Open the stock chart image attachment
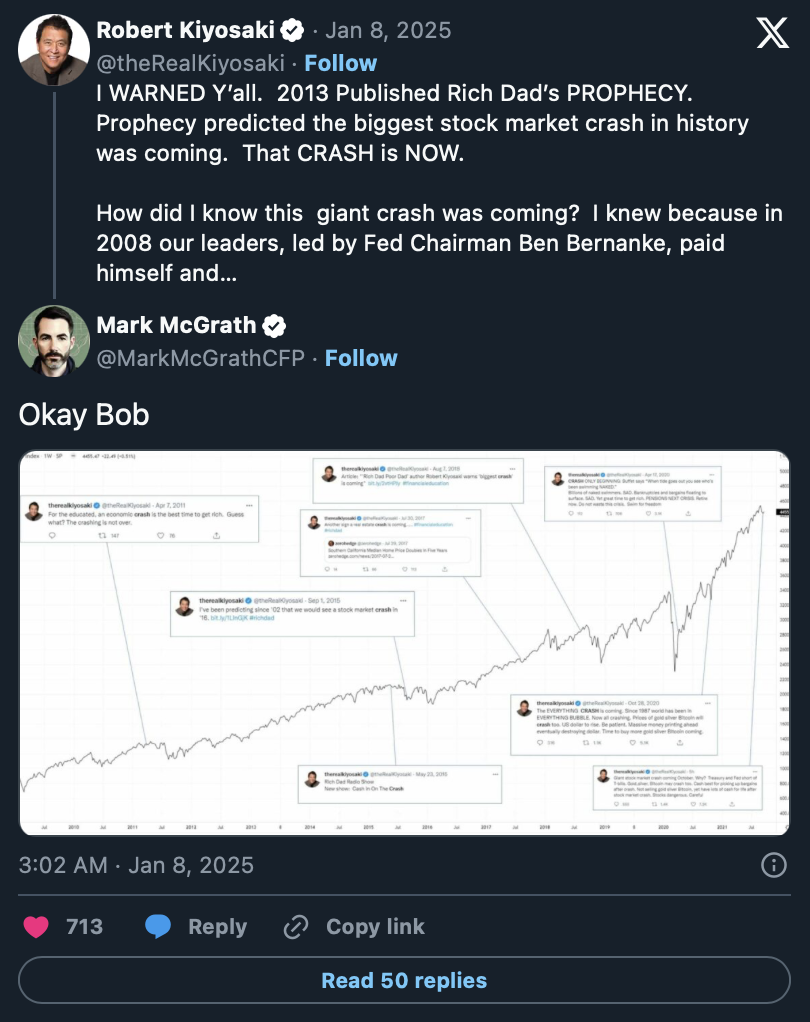 (405, 643)
